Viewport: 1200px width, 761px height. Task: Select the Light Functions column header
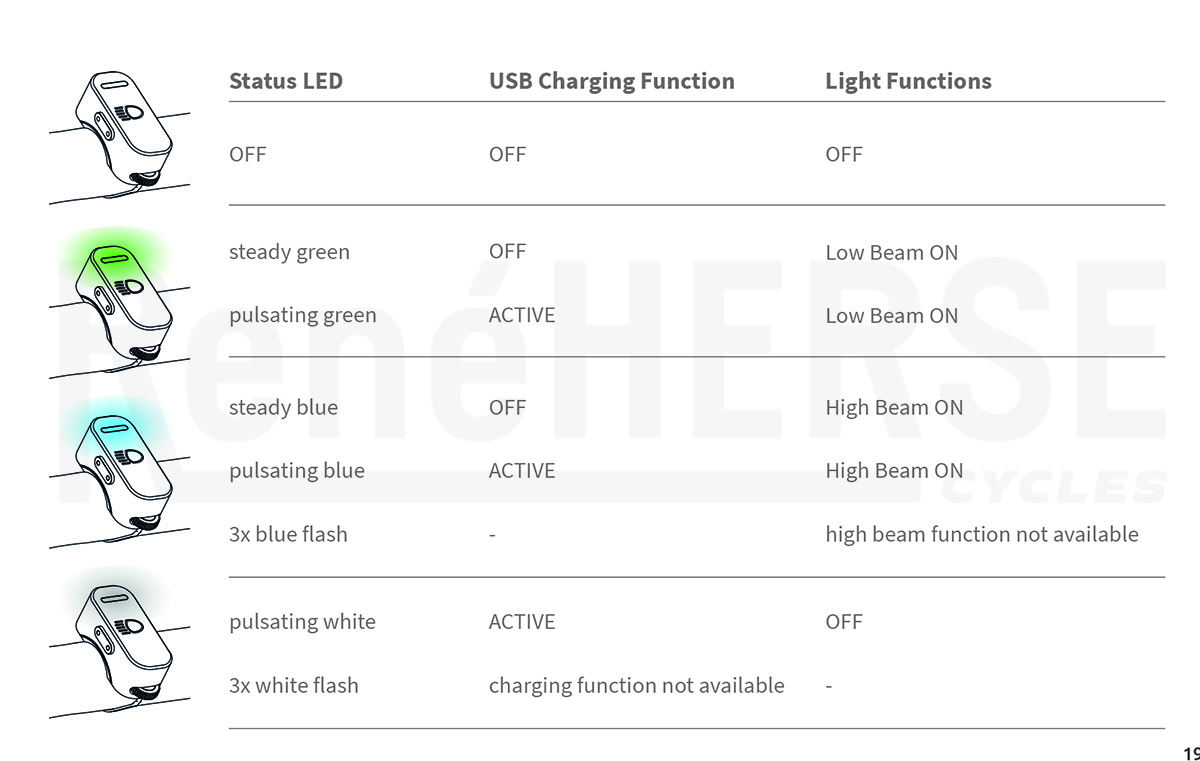tap(908, 81)
